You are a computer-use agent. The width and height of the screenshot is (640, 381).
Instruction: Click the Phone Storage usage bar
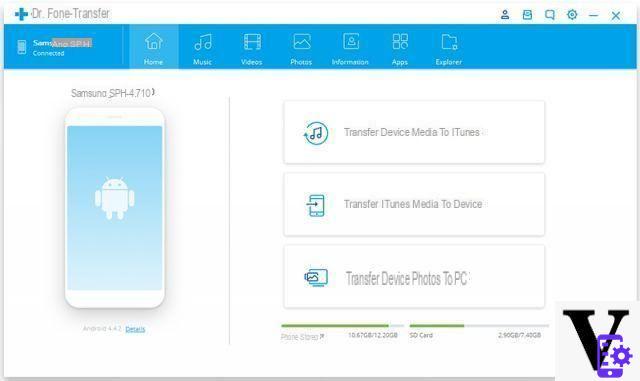pyautogui.click(x=342, y=325)
